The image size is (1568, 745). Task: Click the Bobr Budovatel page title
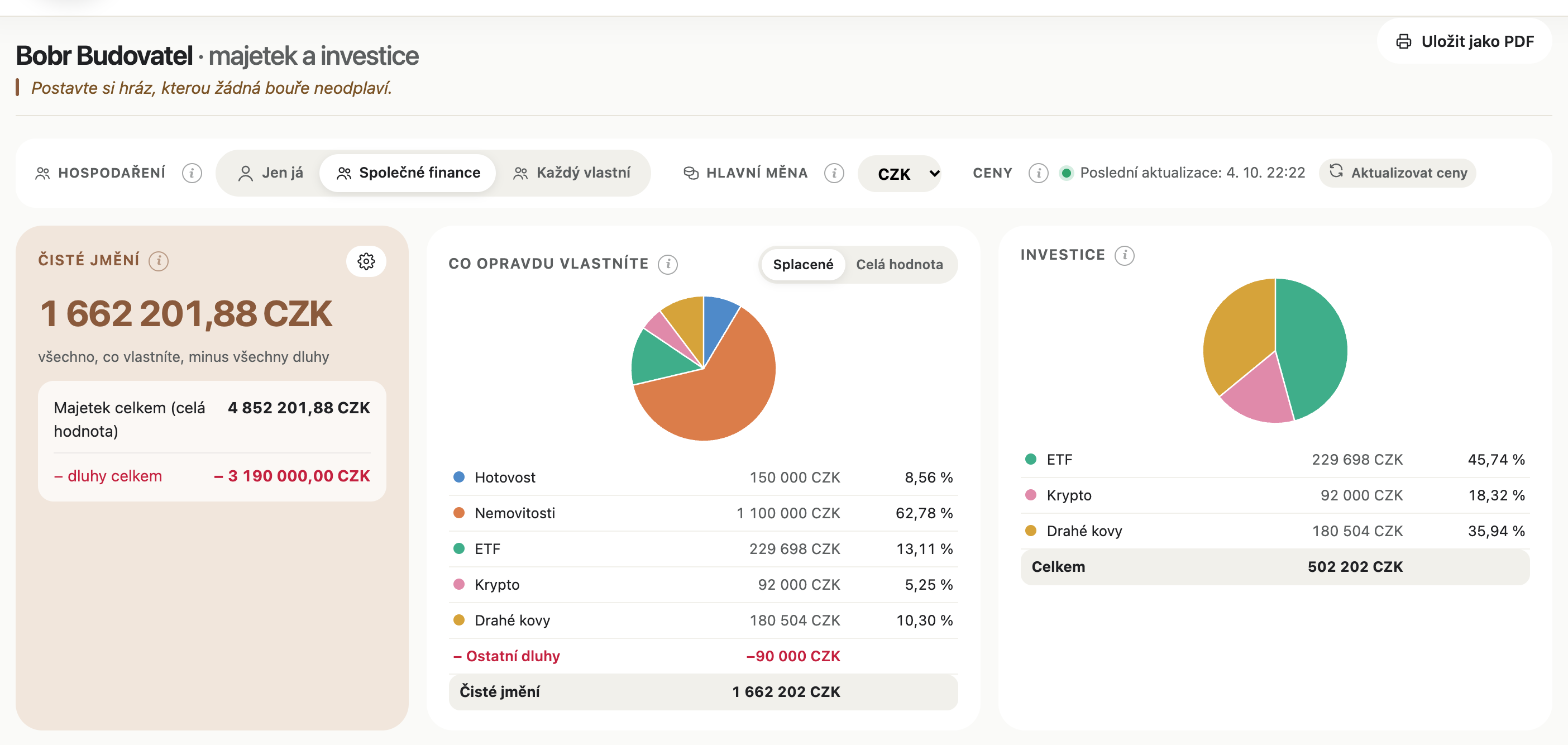104,55
